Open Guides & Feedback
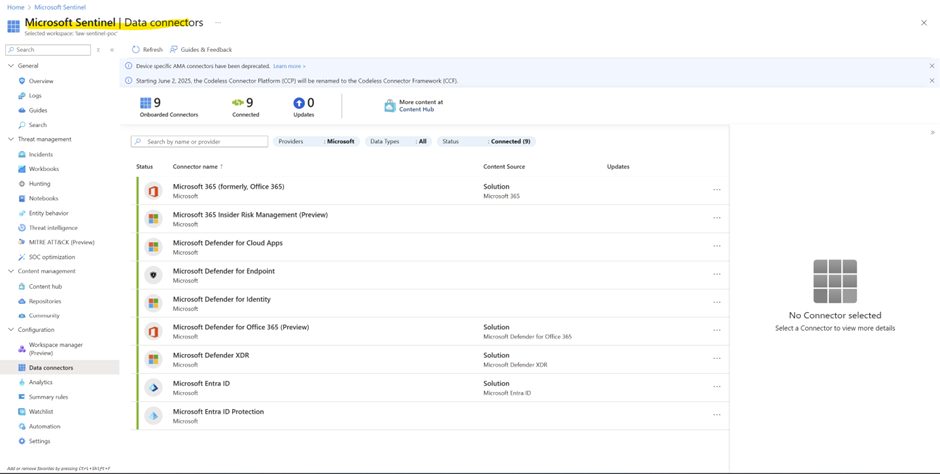This screenshot has width=940, height=474. pos(200,49)
